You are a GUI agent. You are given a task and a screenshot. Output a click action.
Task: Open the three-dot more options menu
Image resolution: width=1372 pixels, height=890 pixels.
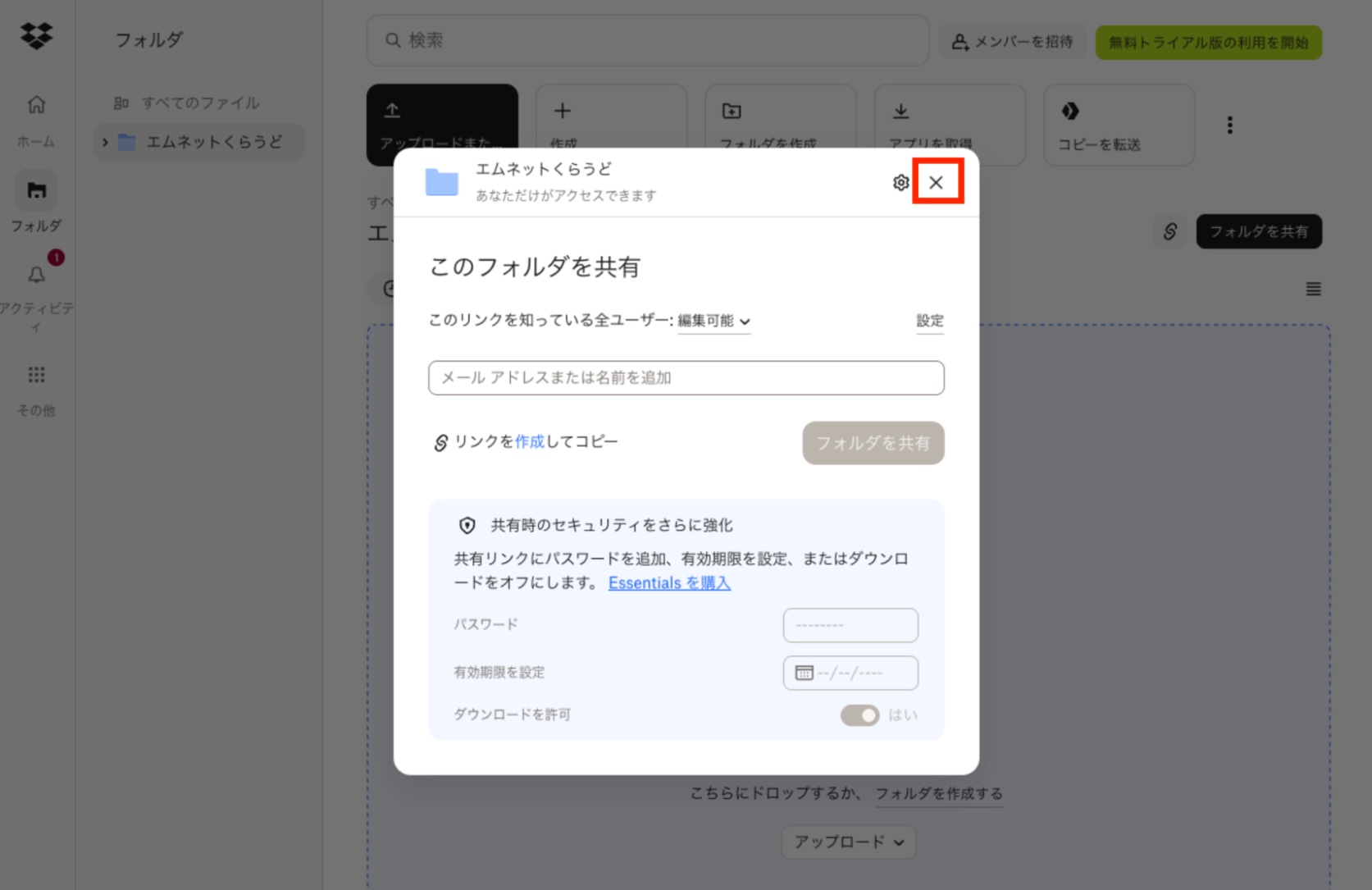1228,125
